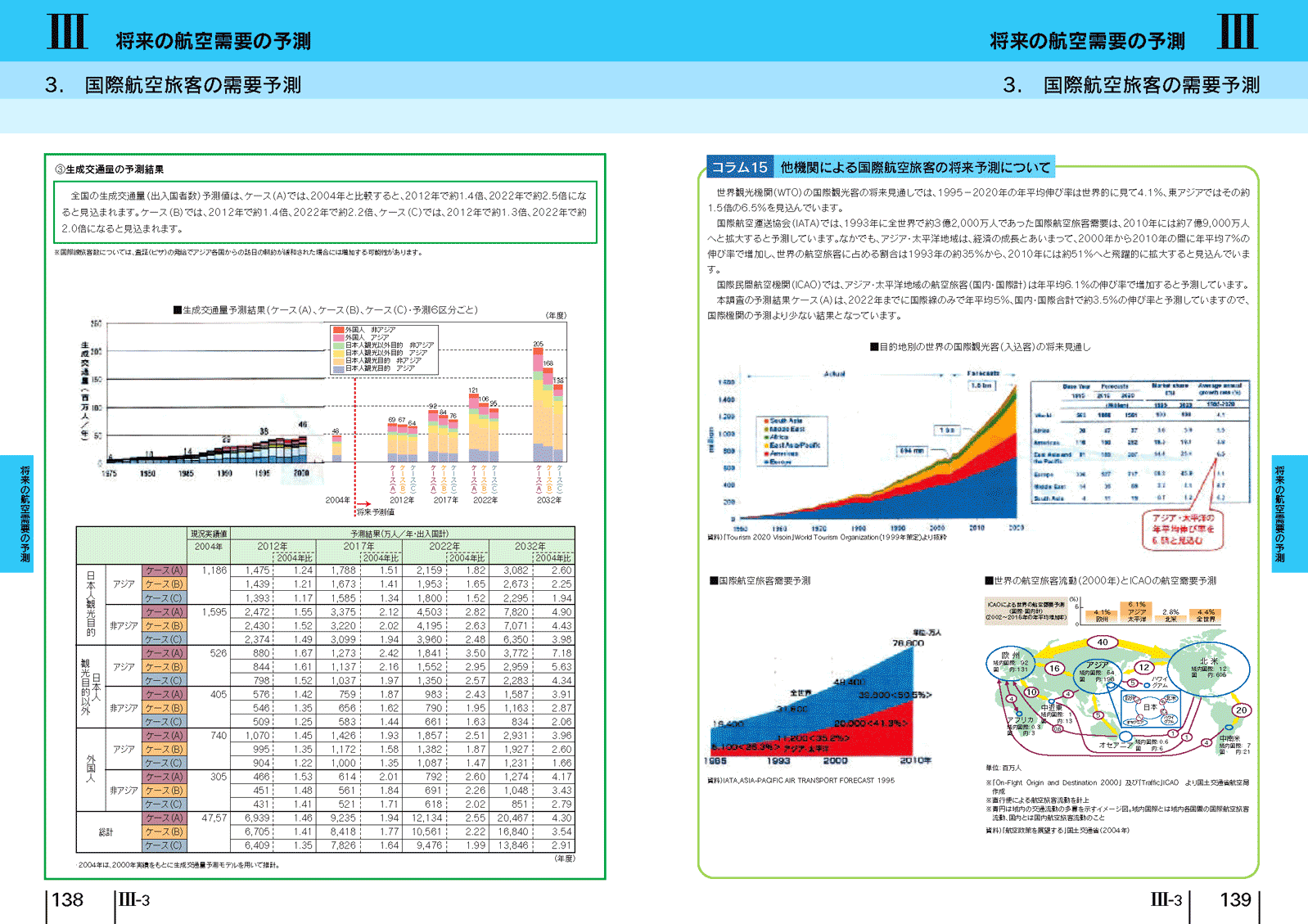This screenshot has height=924, width=1308.
Task: Click table cell 1,595
Action: 214,611
